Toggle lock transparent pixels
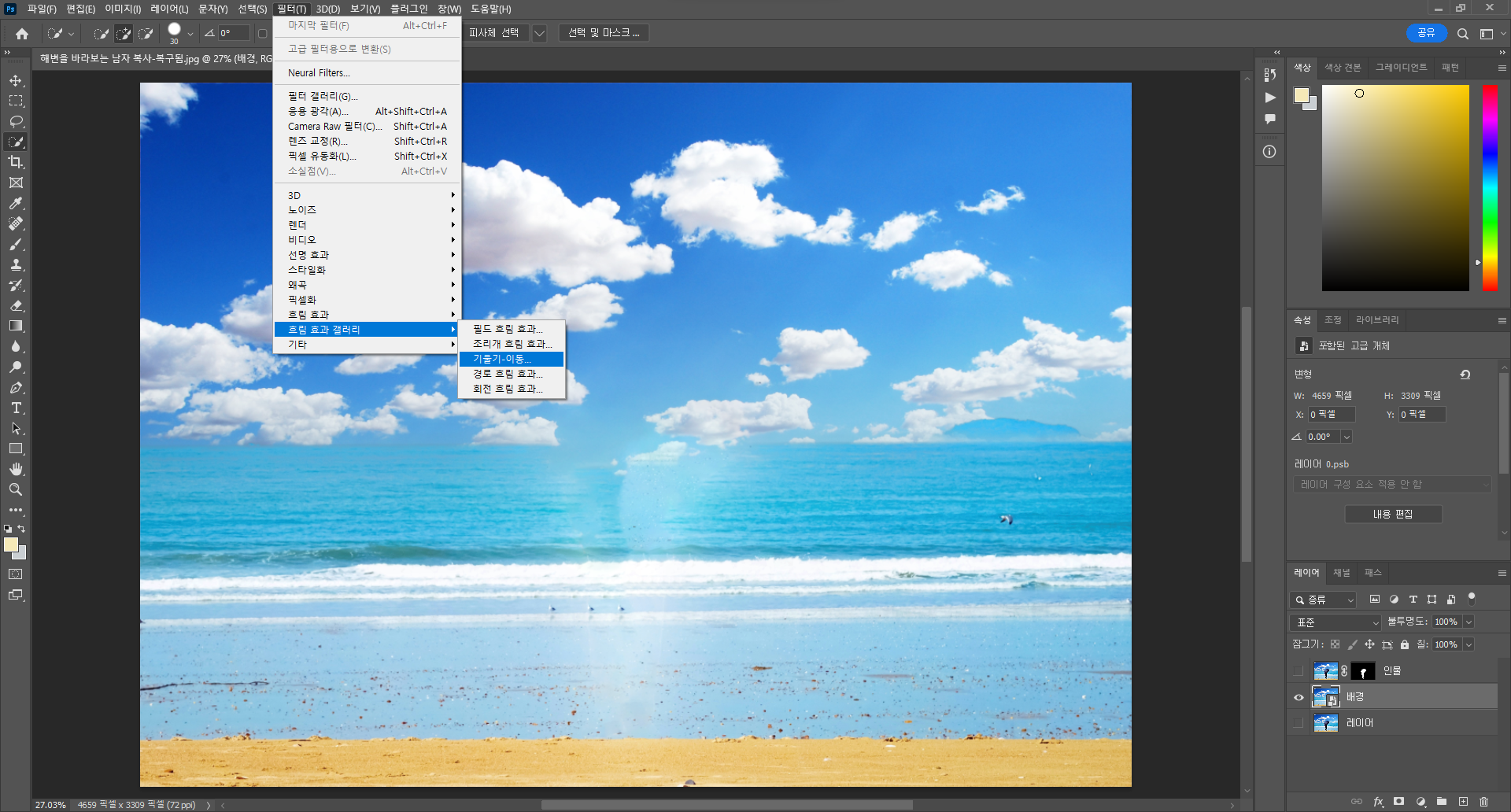Screen dimensions: 1511x812 point(1335,644)
